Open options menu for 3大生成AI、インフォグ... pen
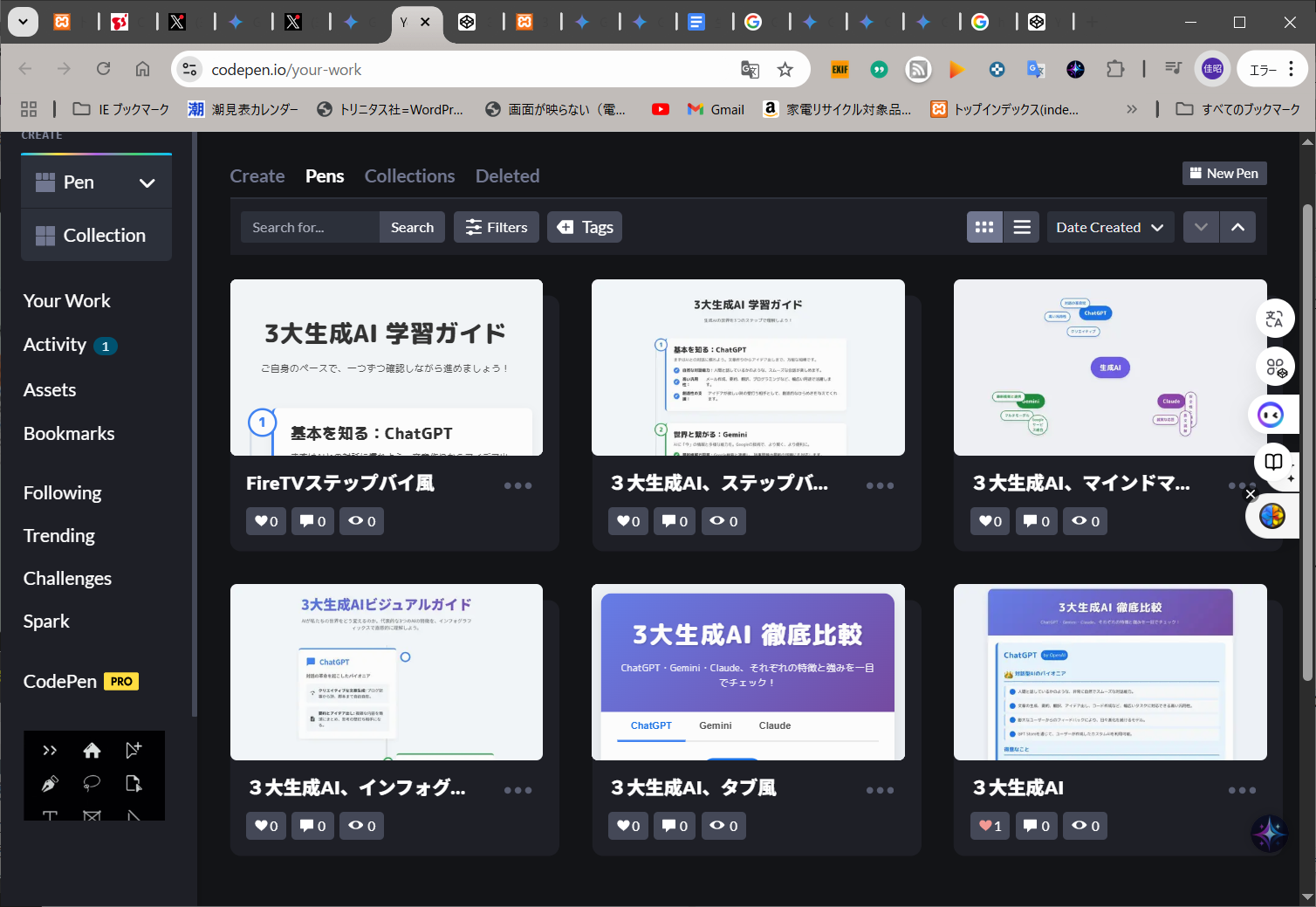 tap(517, 790)
